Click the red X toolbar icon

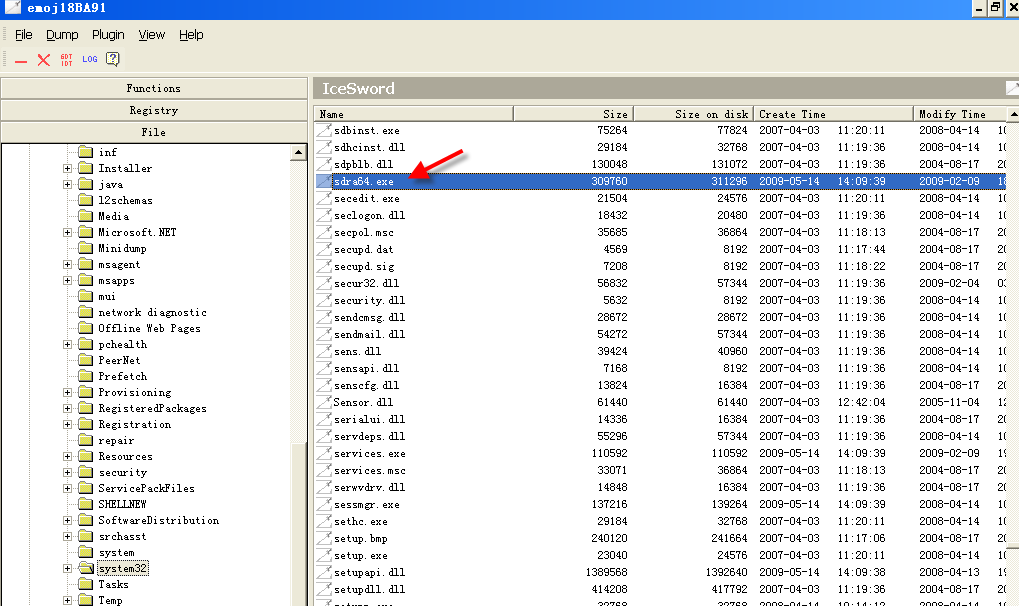43,60
